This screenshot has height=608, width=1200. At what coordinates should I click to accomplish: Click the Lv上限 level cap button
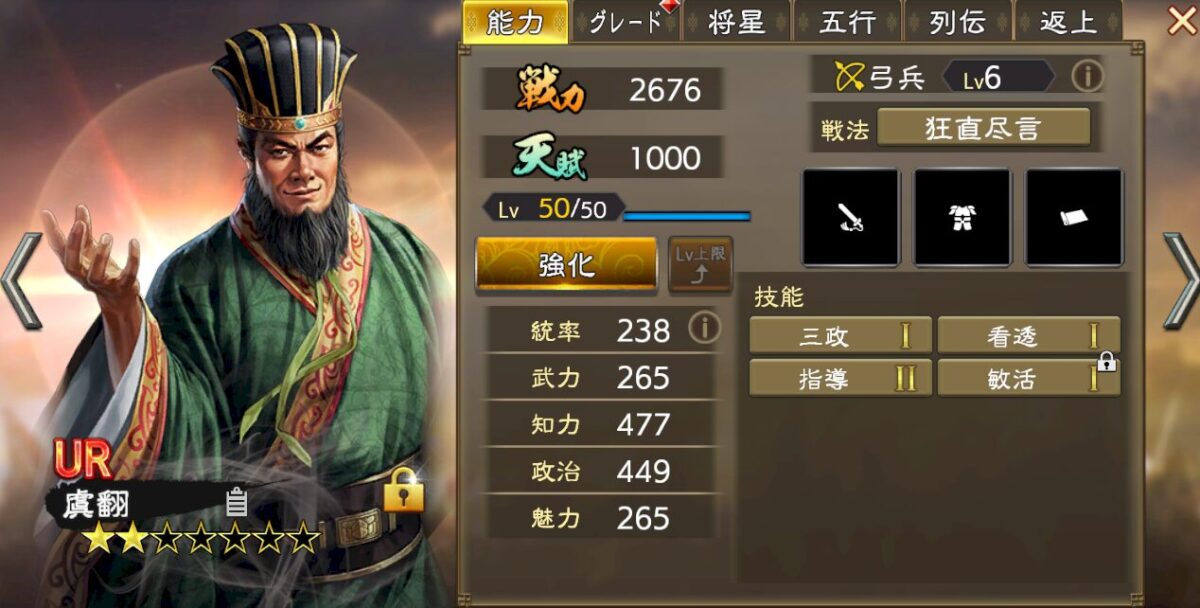tap(700, 264)
